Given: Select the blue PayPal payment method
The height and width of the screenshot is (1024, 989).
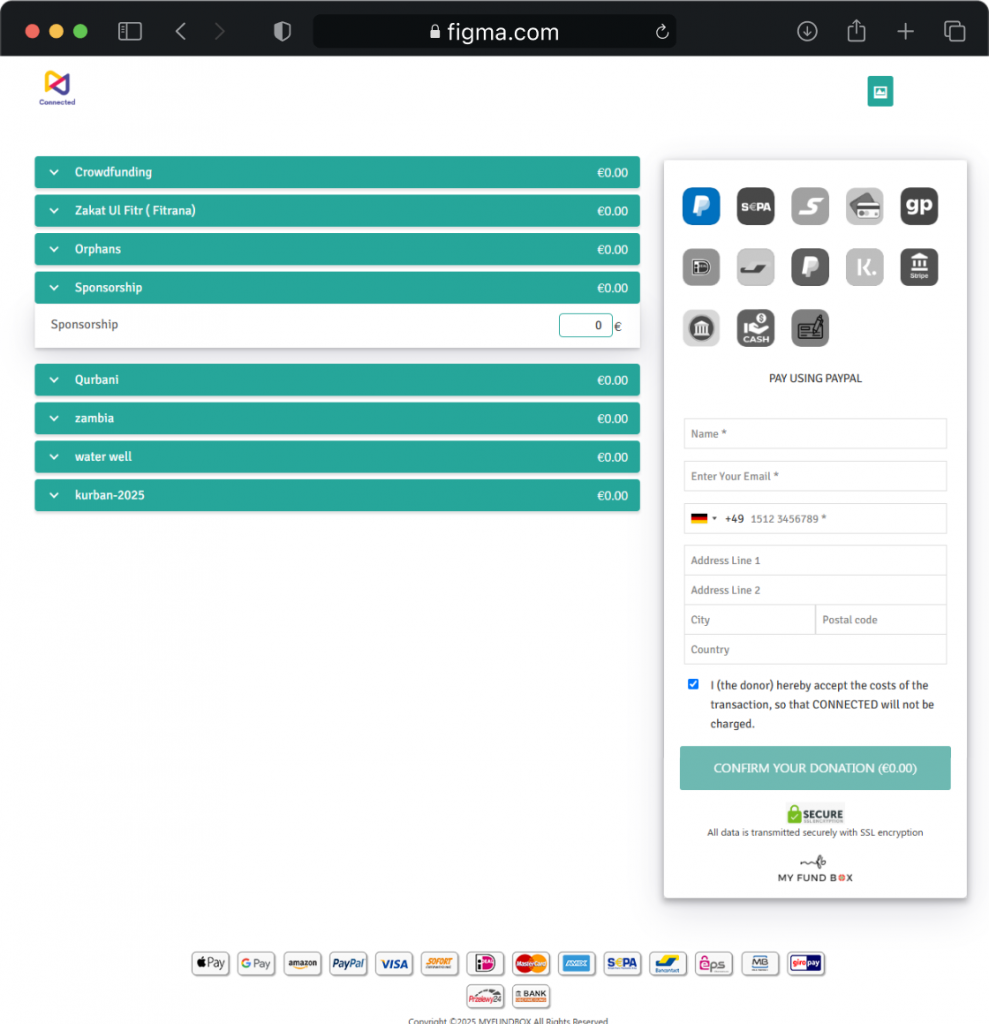Looking at the screenshot, I should (x=701, y=206).
